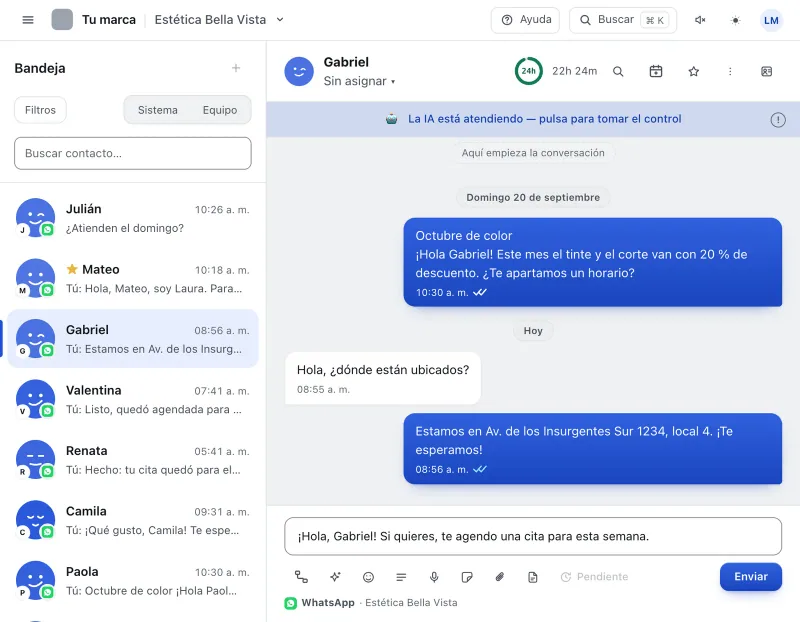800x622 pixels.
Task: Open the Sin asignar assignment dropdown
Action: [359, 81]
